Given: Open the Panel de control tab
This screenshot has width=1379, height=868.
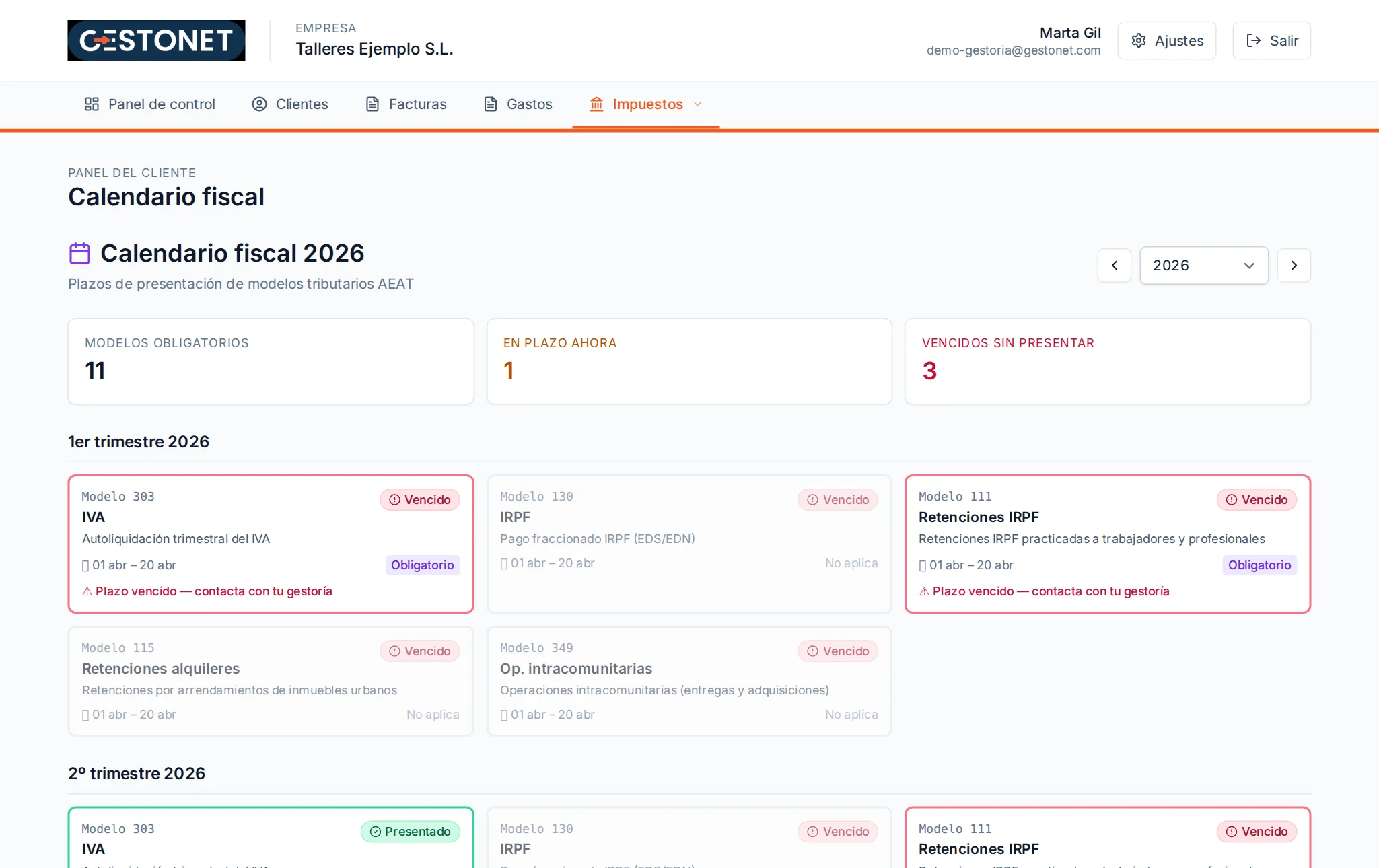Looking at the screenshot, I should 149,104.
